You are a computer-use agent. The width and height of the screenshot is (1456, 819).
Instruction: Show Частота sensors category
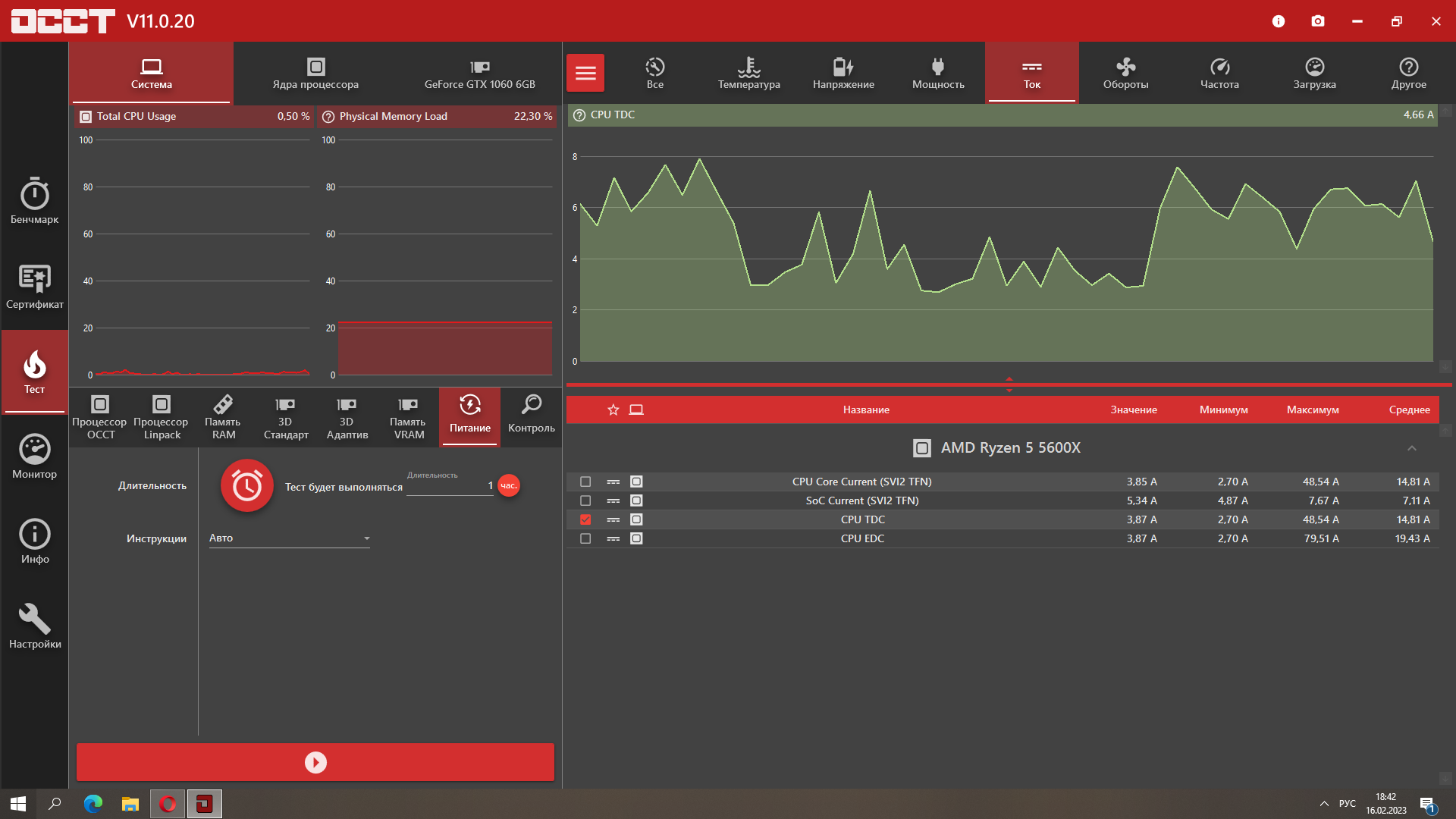(1220, 74)
